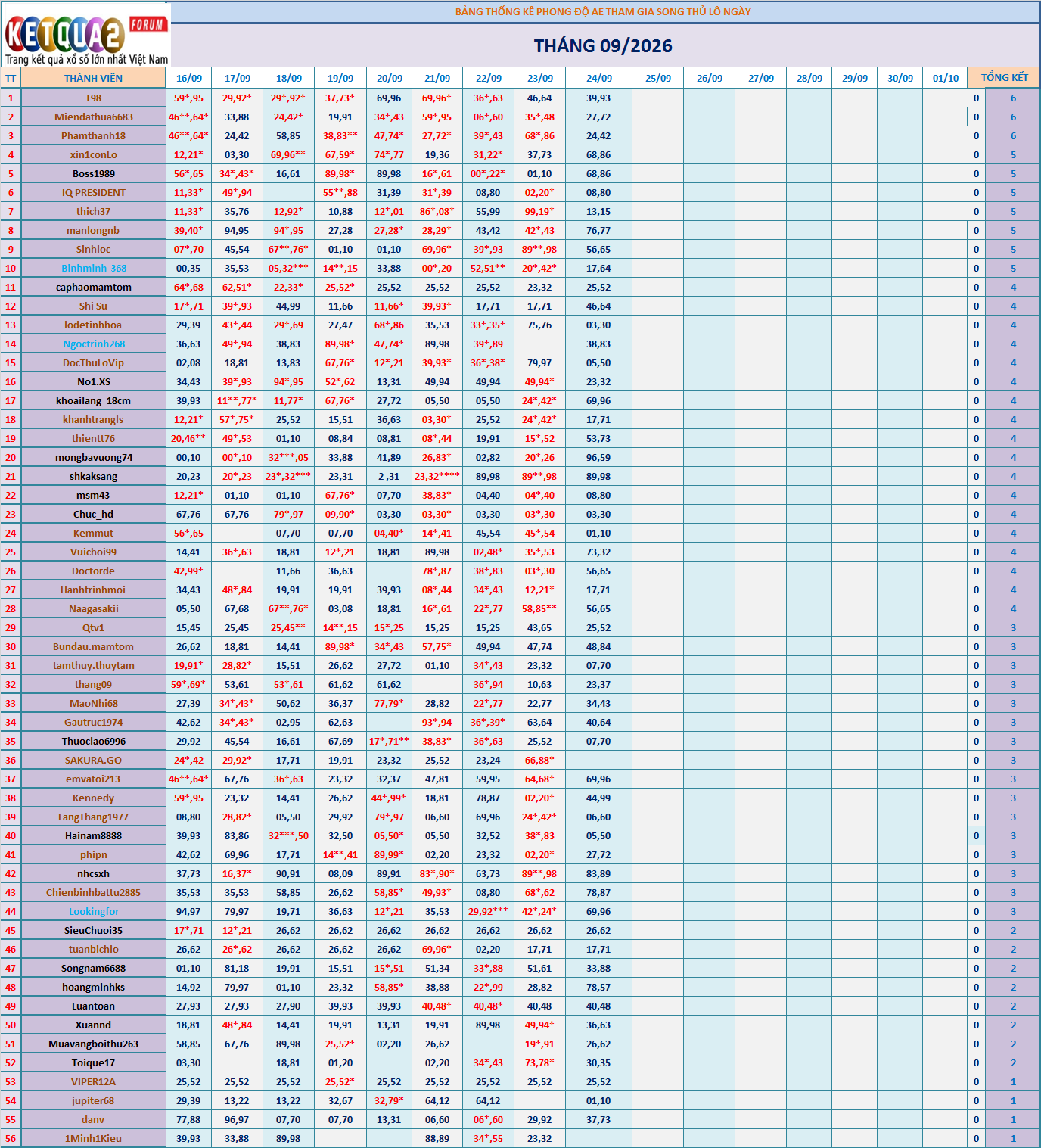The image size is (1041, 1148).
Task: Select the 22/09 date column header
Action: pos(488,78)
